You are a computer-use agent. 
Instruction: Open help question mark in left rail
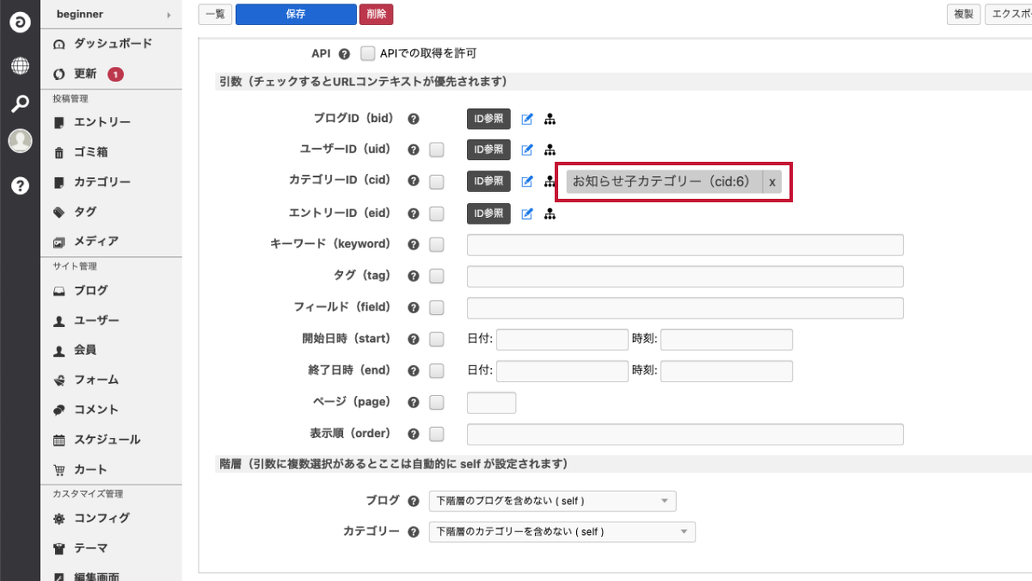(x=20, y=185)
